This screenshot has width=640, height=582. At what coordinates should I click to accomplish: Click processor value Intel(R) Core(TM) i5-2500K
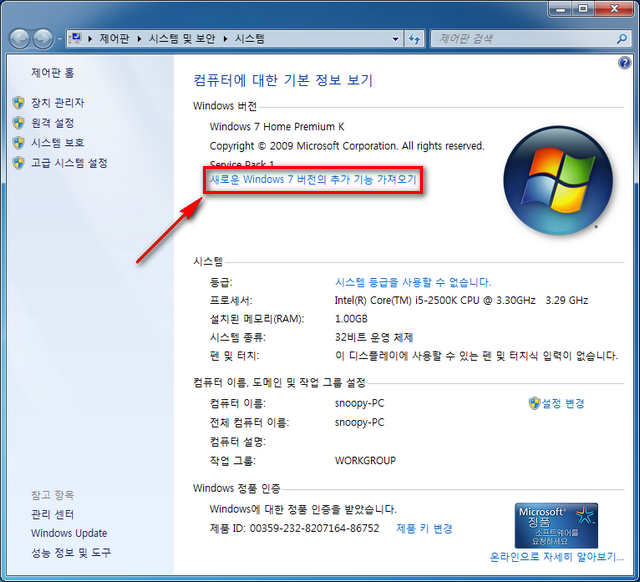[x=461, y=300]
